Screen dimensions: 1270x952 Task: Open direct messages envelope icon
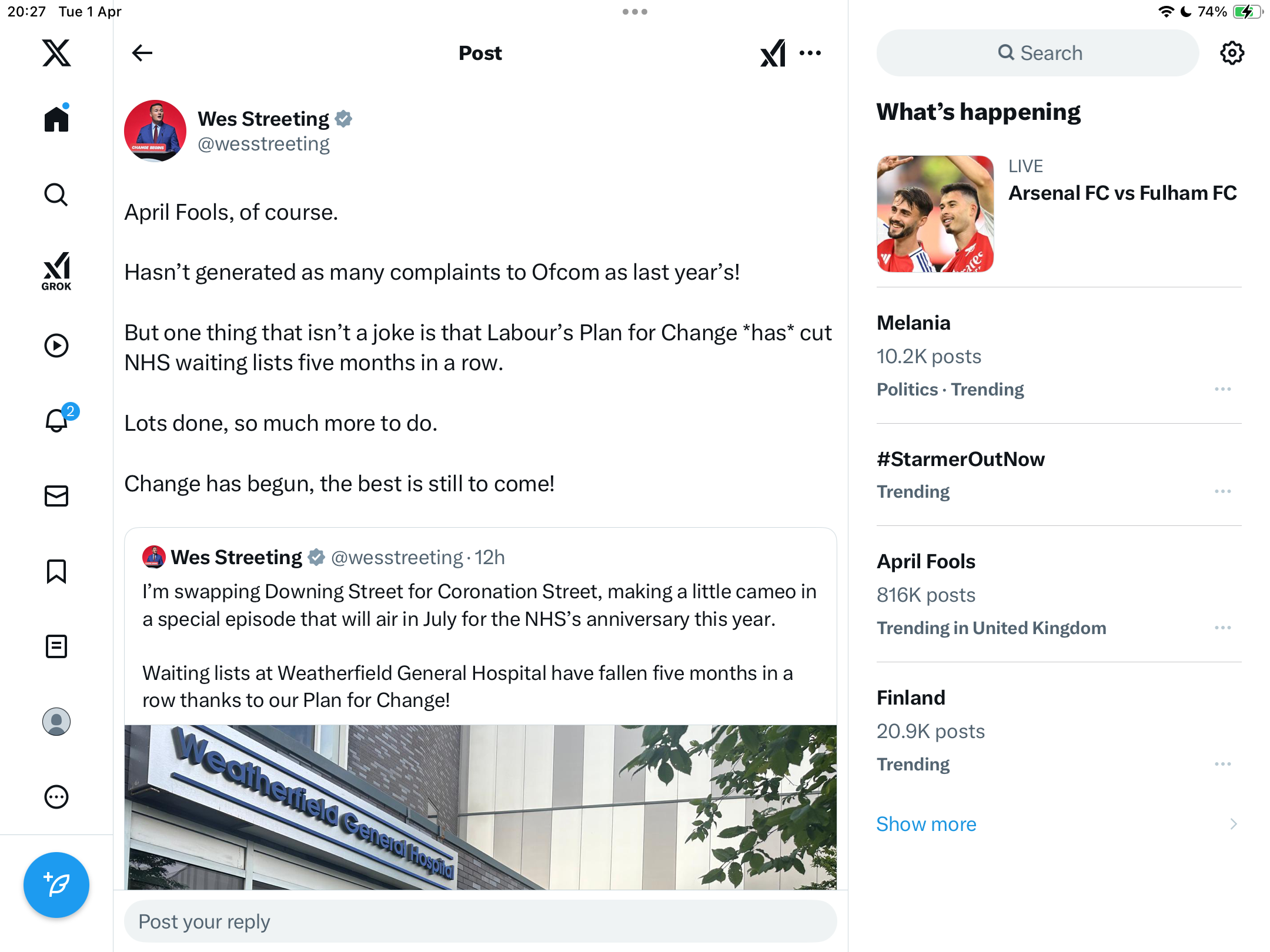[x=56, y=496]
